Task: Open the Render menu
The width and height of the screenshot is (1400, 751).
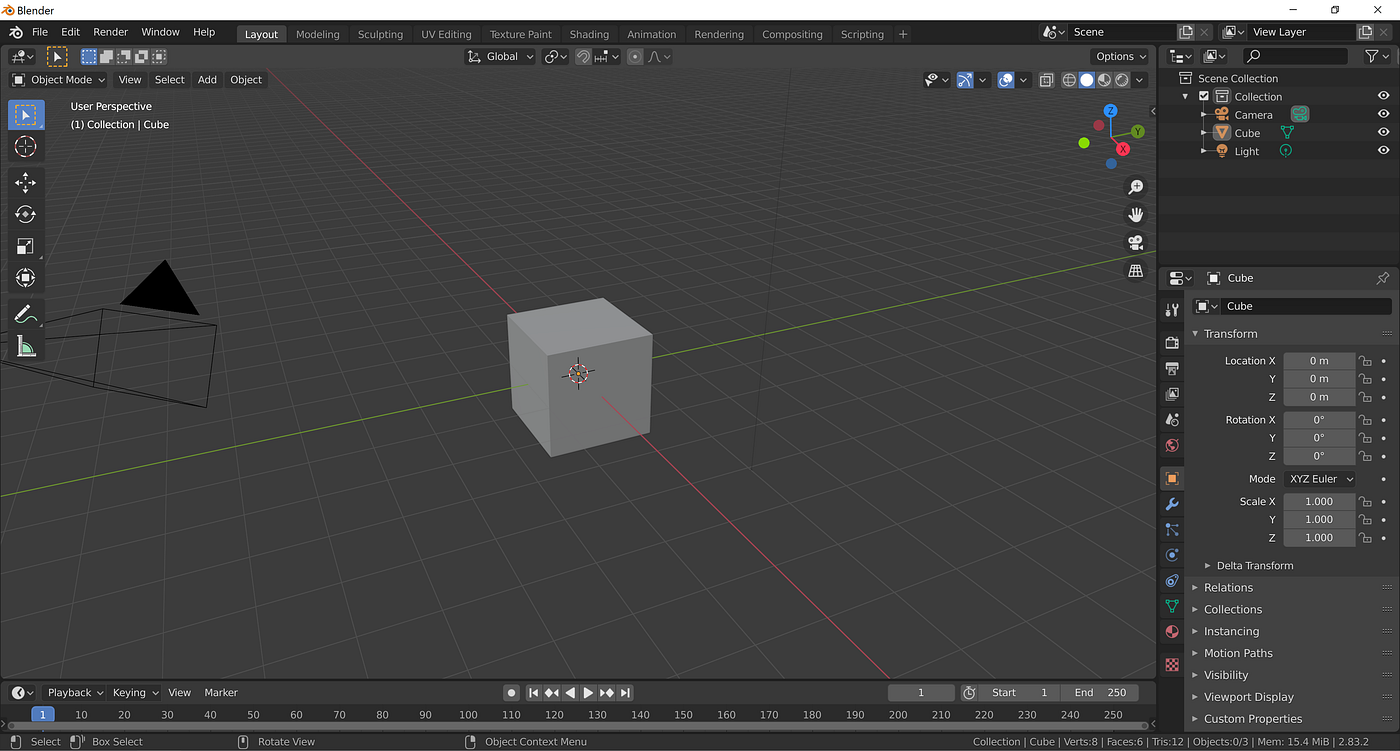Action: click(110, 32)
